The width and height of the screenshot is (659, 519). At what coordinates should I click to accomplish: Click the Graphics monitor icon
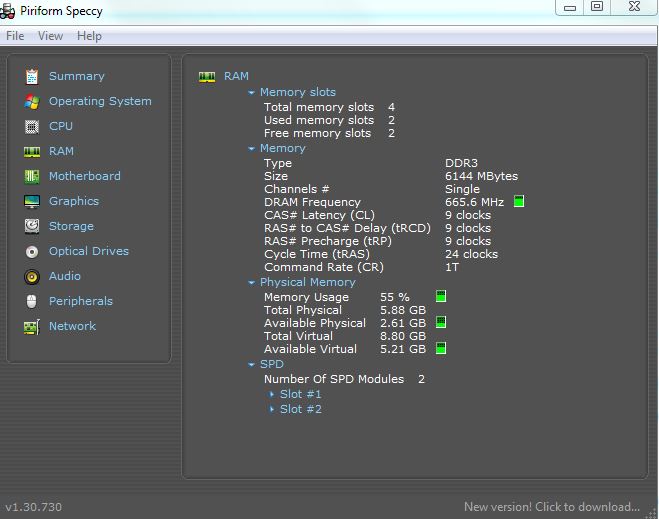[32, 202]
